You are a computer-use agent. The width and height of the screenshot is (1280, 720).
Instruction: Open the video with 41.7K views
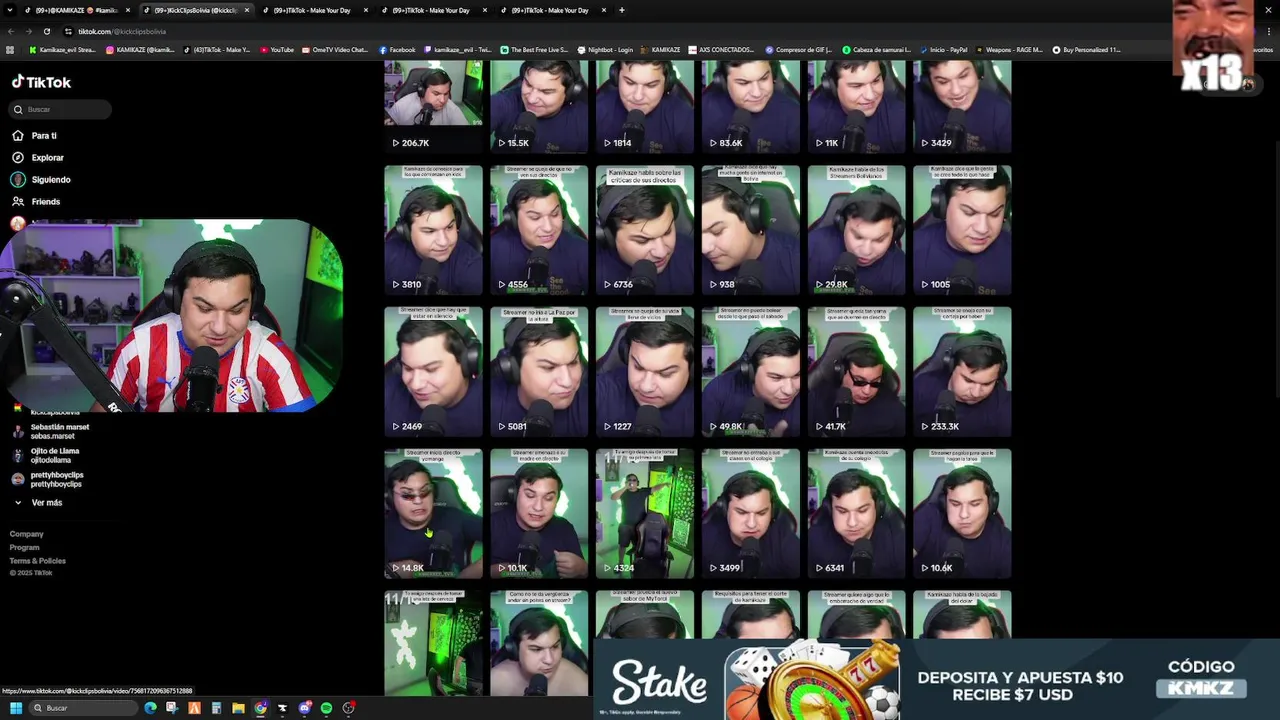857,372
